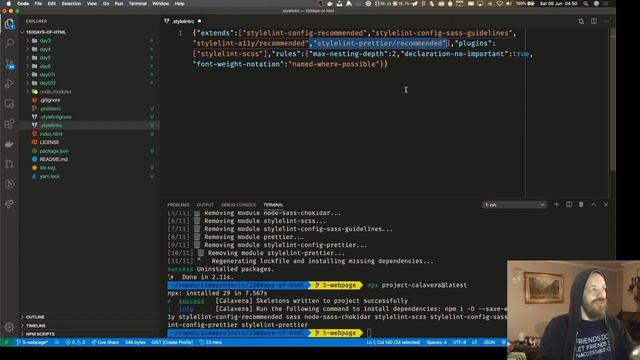Collapse the 150DAYS-OF-HTML root folder

pyautogui.click(x=45, y=32)
